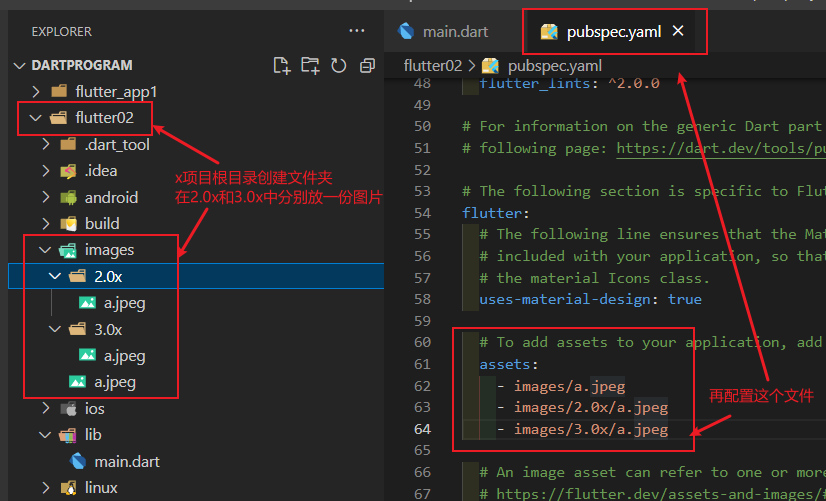Select the highlighted 2.0x folder name
The image size is (826, 501).
[x=108, y=277]
